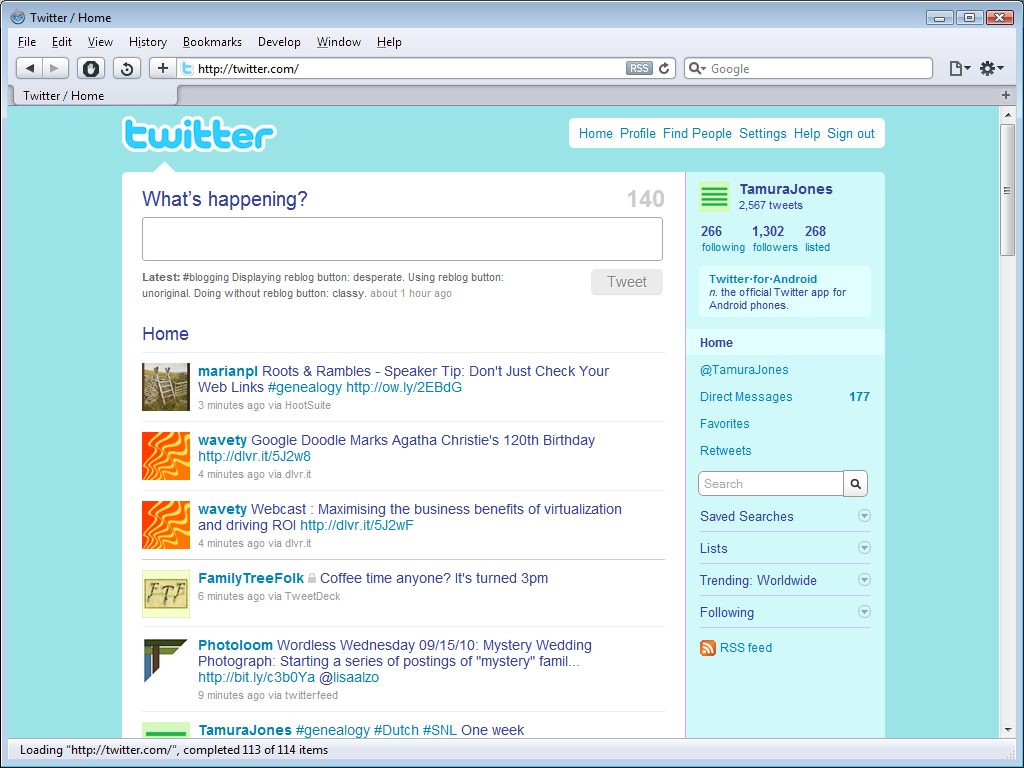Image resolution: width=1024 pixels, height=768 pixels.
Task: Open a new tab with plus icon
Action: click(x=1006, y=95)
